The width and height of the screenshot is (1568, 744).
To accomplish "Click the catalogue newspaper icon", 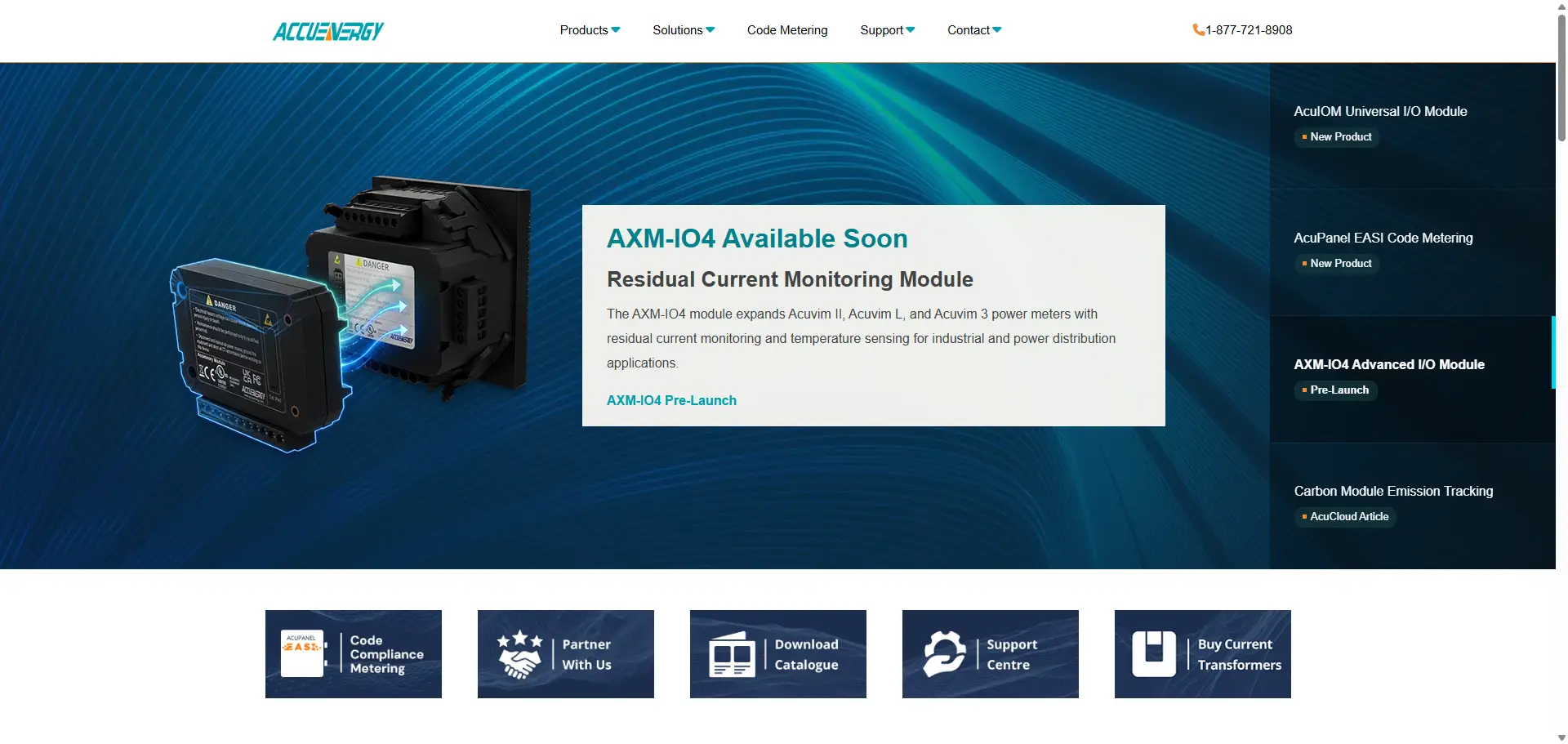I will (732, 654).
